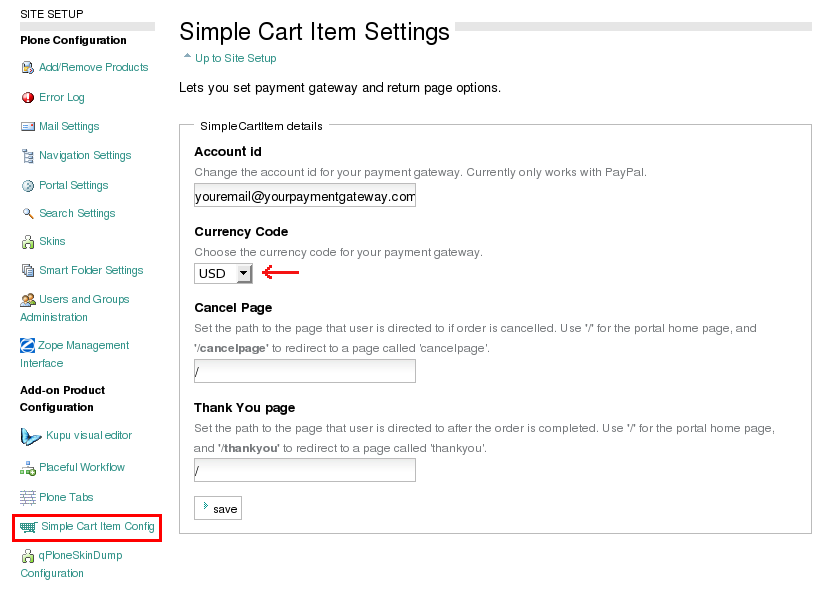Click the up arrow beside Site Setup link
This screenshot has width=834, height=593.
click(187, 55)
